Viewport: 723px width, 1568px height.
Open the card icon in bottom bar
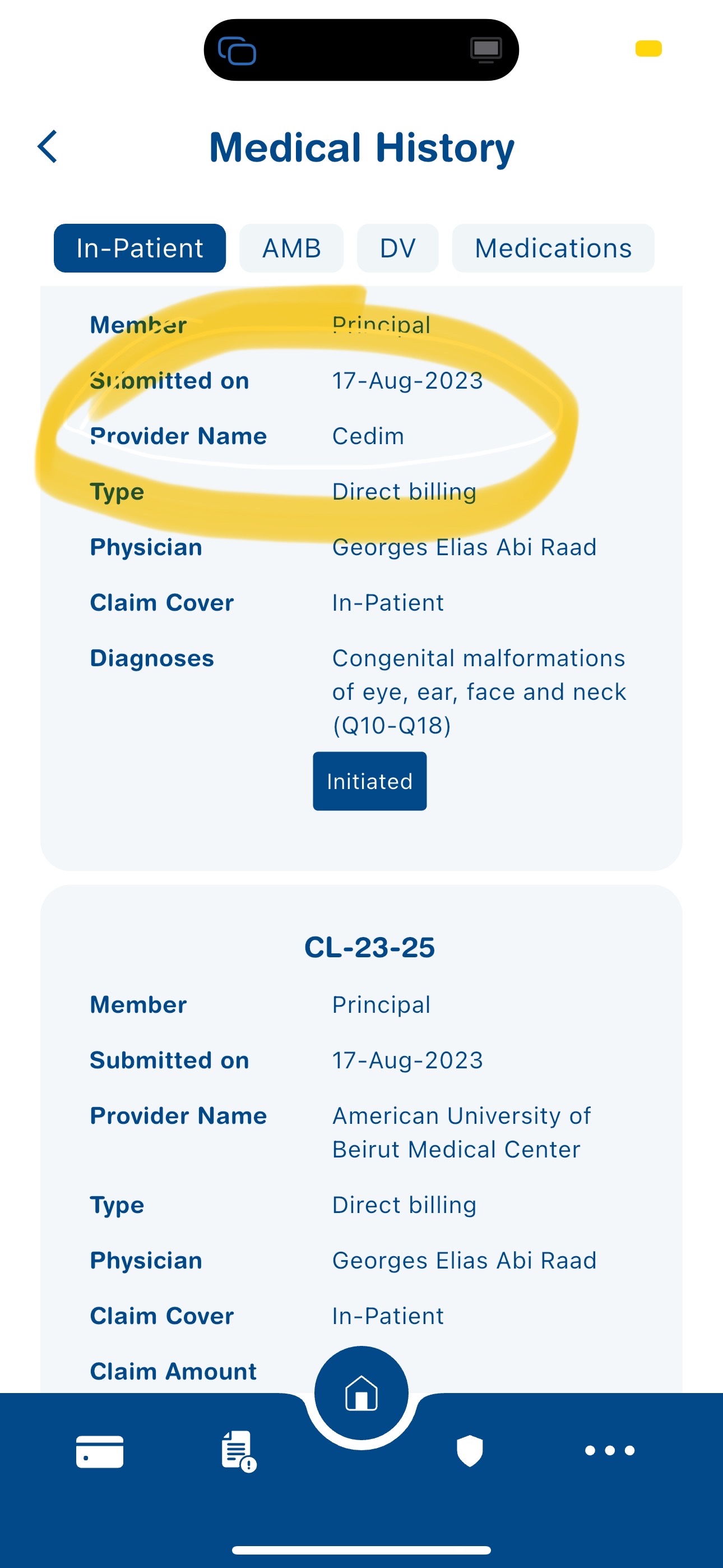100,1452
